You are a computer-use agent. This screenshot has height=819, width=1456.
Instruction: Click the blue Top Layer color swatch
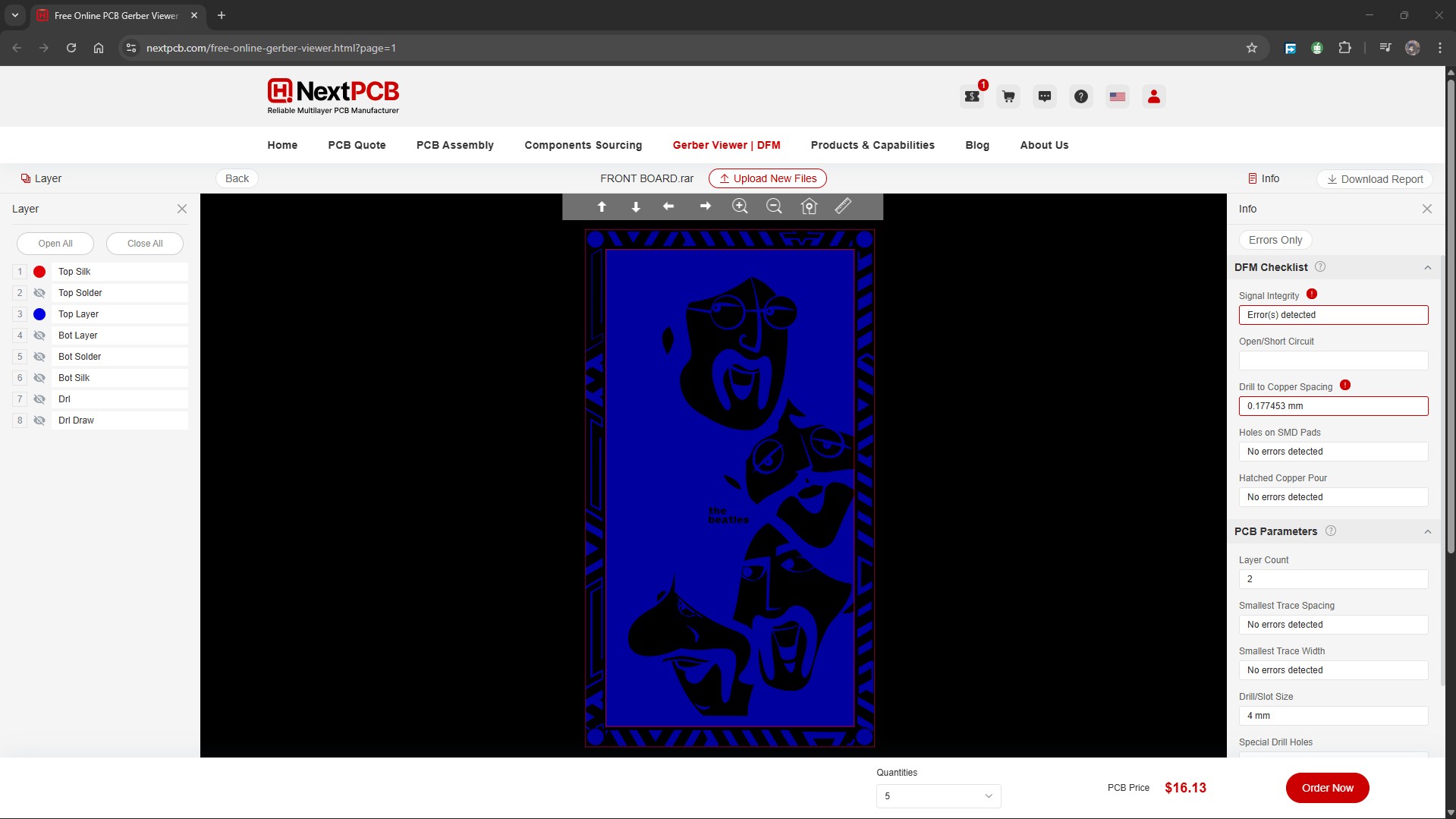coord(39,314)
